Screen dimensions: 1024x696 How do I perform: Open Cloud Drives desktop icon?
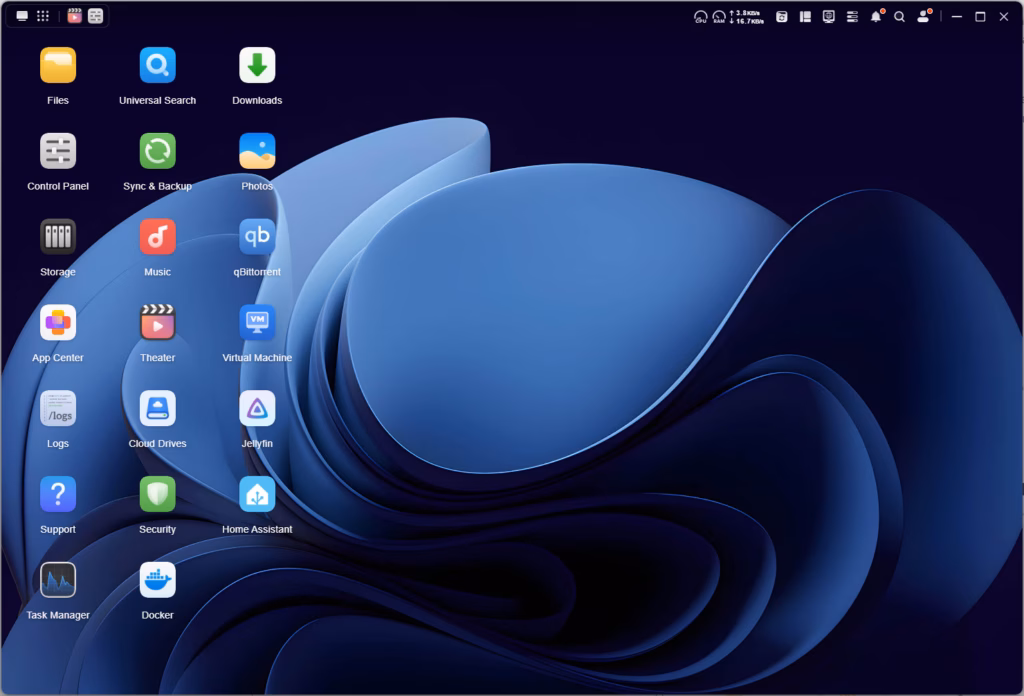(157, 409)
